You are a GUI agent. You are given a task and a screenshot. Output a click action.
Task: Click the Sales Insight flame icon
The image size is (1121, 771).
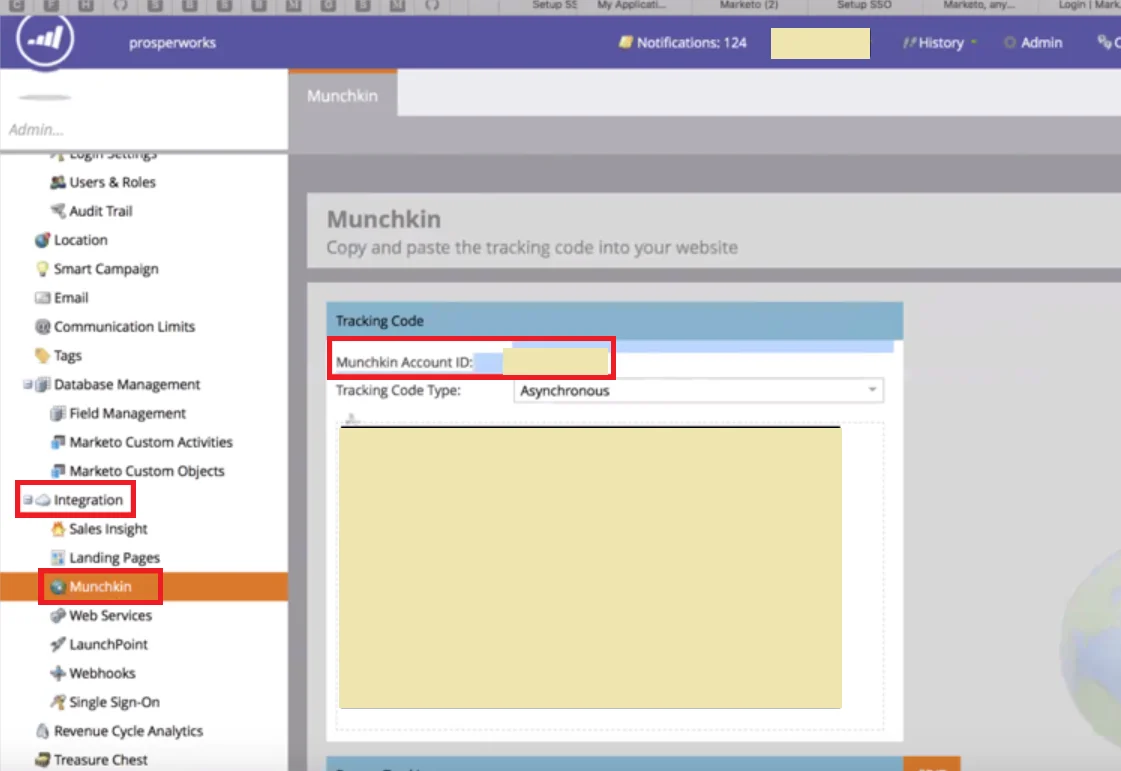58,529
